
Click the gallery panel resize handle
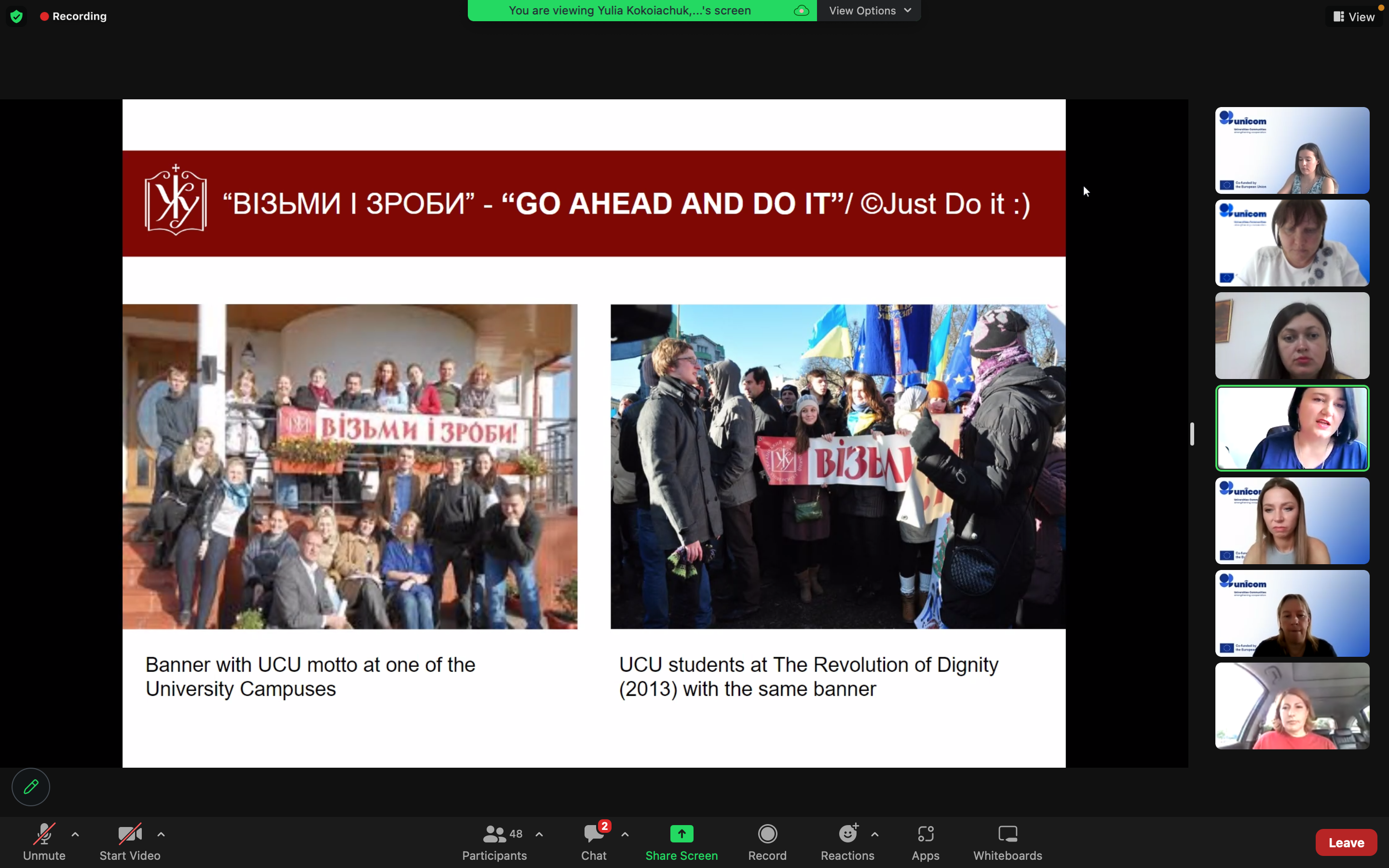tap(1192, 434)
